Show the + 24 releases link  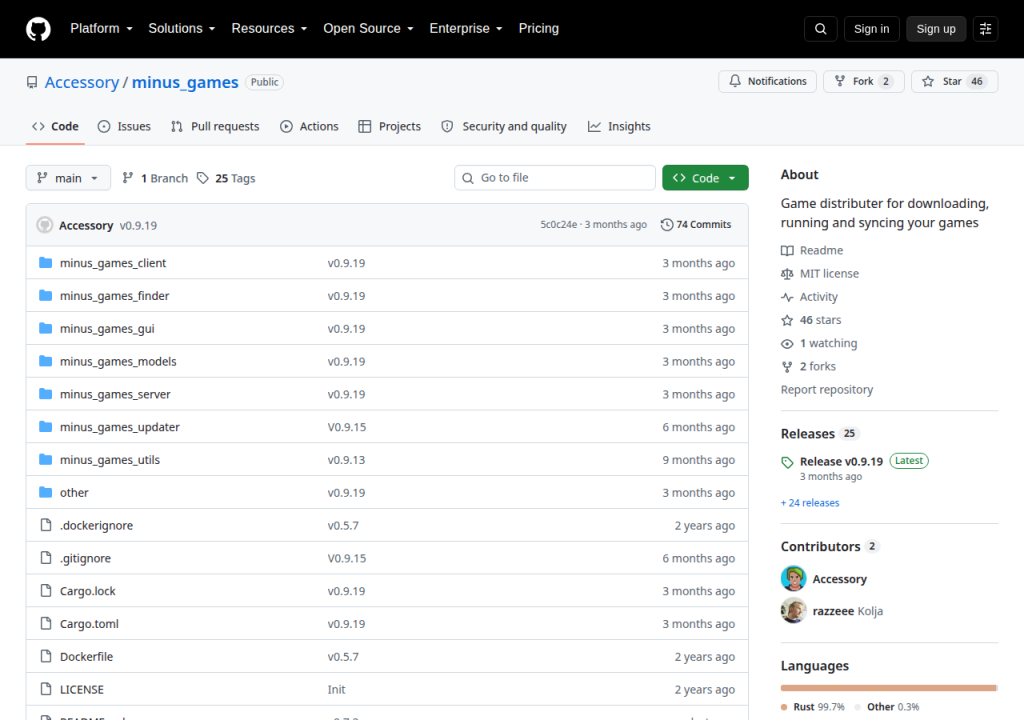(810, 503)
